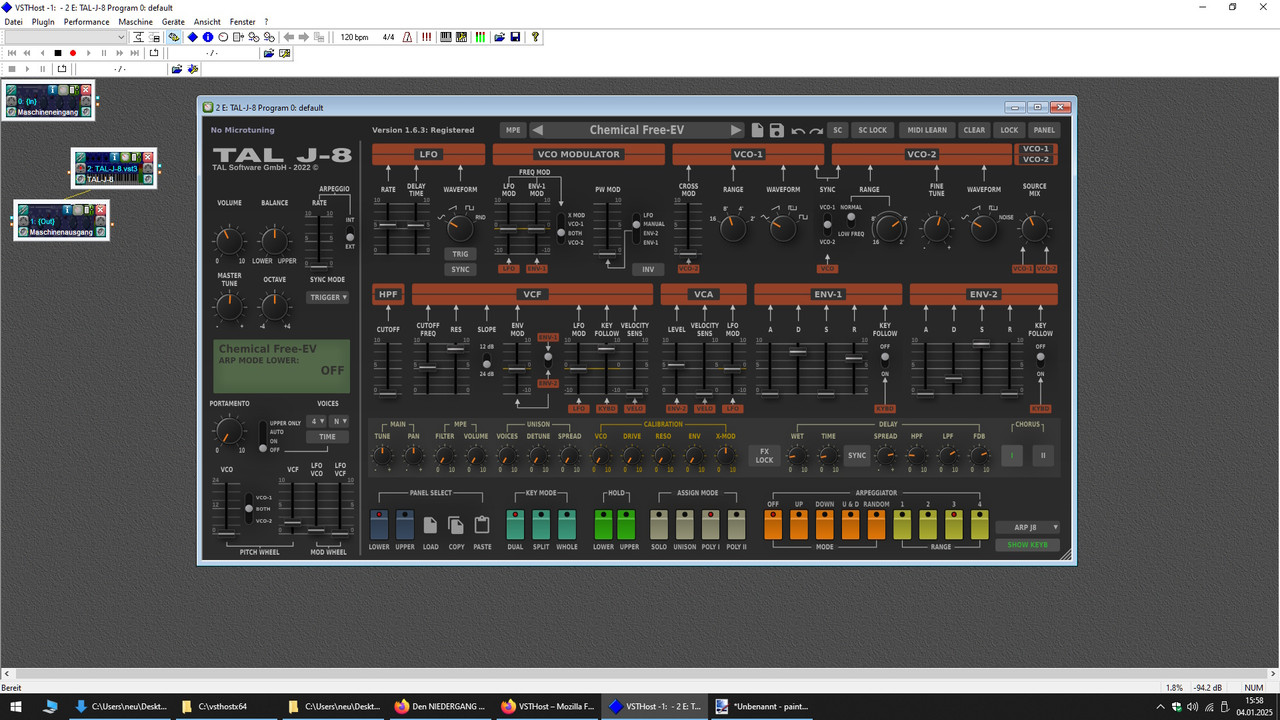Viewport: 1280px width, 720px height.
Task: Click the CLEAR button
Action: tap(974, 130)
